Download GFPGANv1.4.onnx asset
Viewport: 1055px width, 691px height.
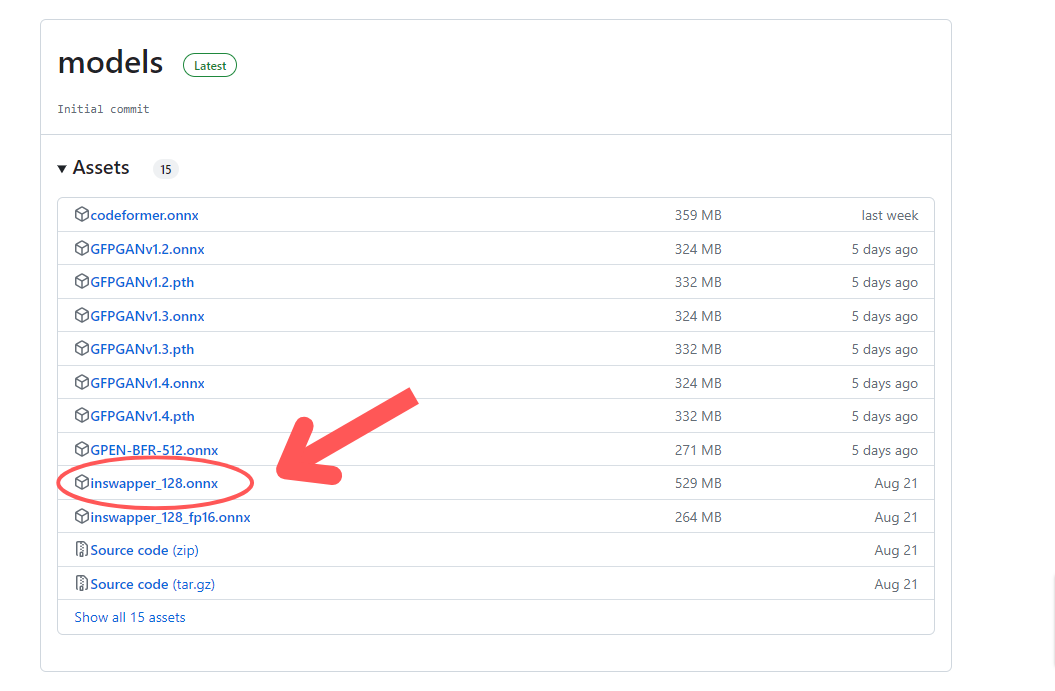pos(147,383)
